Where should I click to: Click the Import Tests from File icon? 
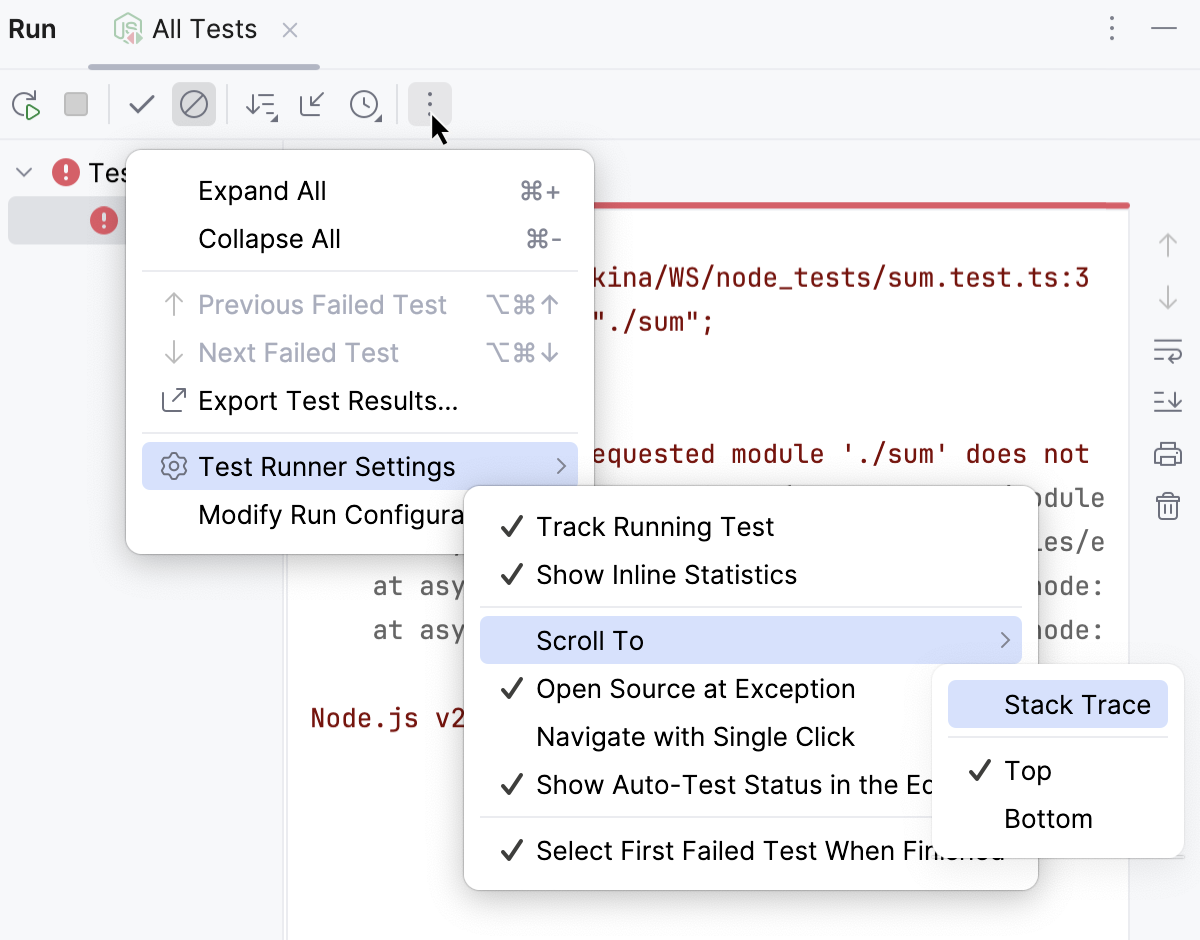coord(311,104)
